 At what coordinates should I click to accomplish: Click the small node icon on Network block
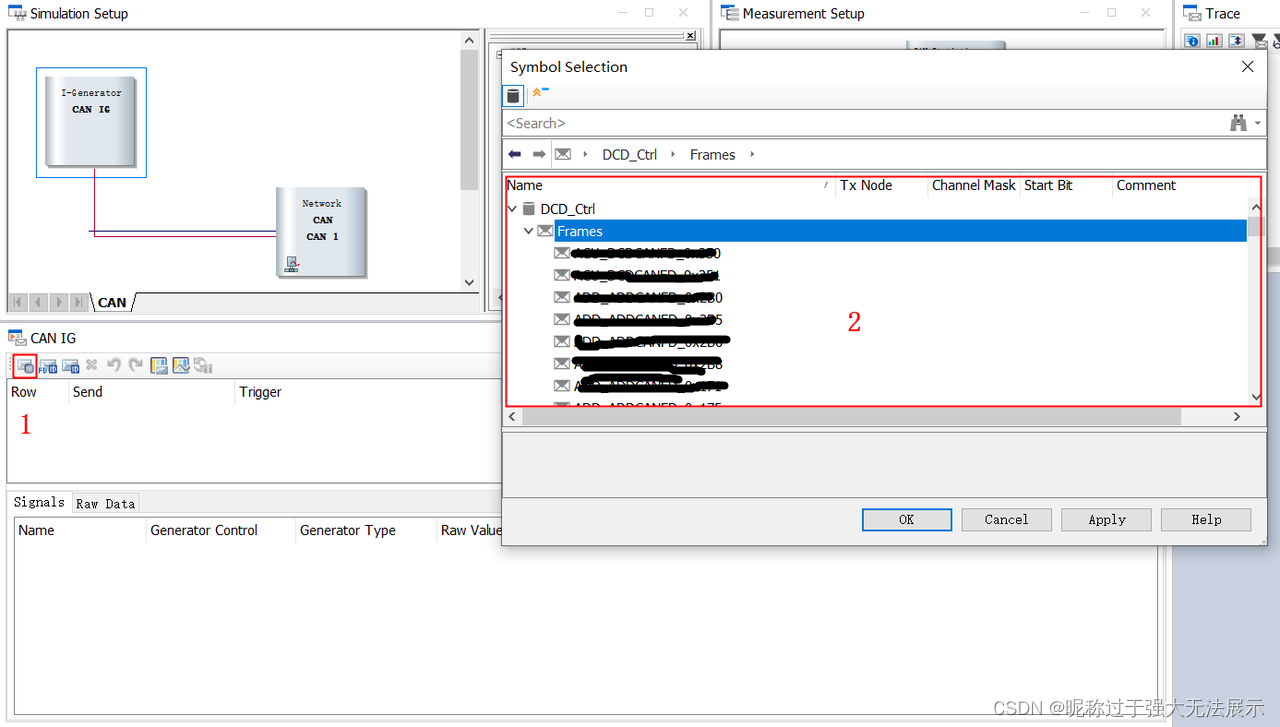tap(292, 264)
